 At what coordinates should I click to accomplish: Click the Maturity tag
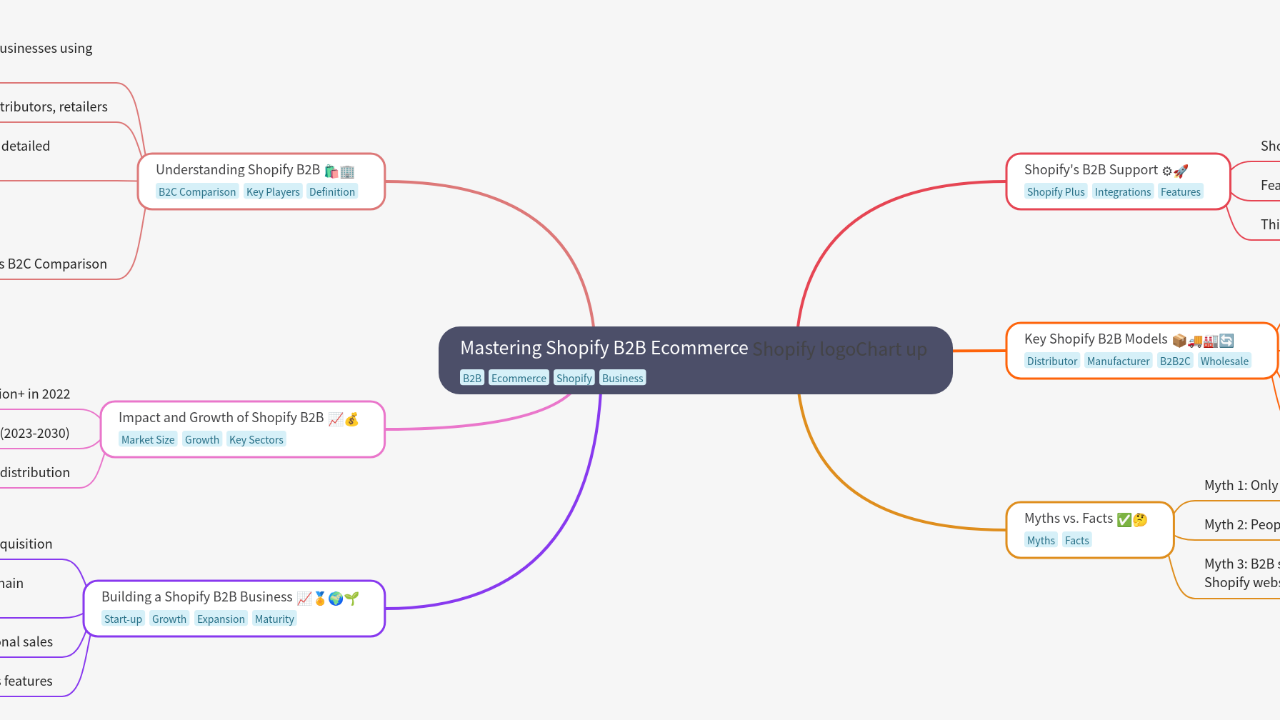tap(274, 619)
